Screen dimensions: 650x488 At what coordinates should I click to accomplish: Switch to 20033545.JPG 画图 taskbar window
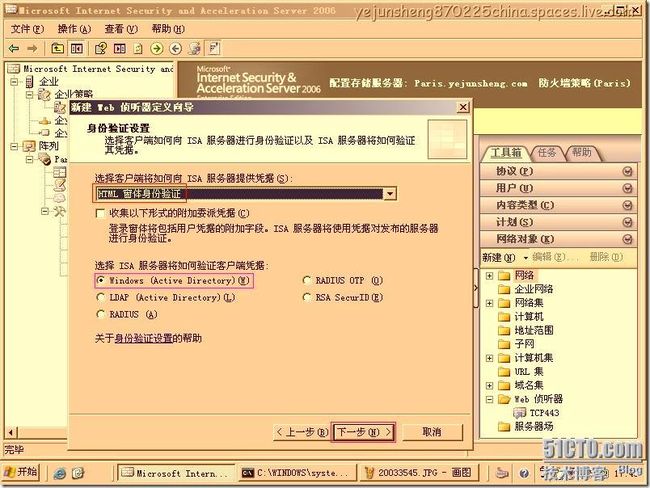point(419,473)
